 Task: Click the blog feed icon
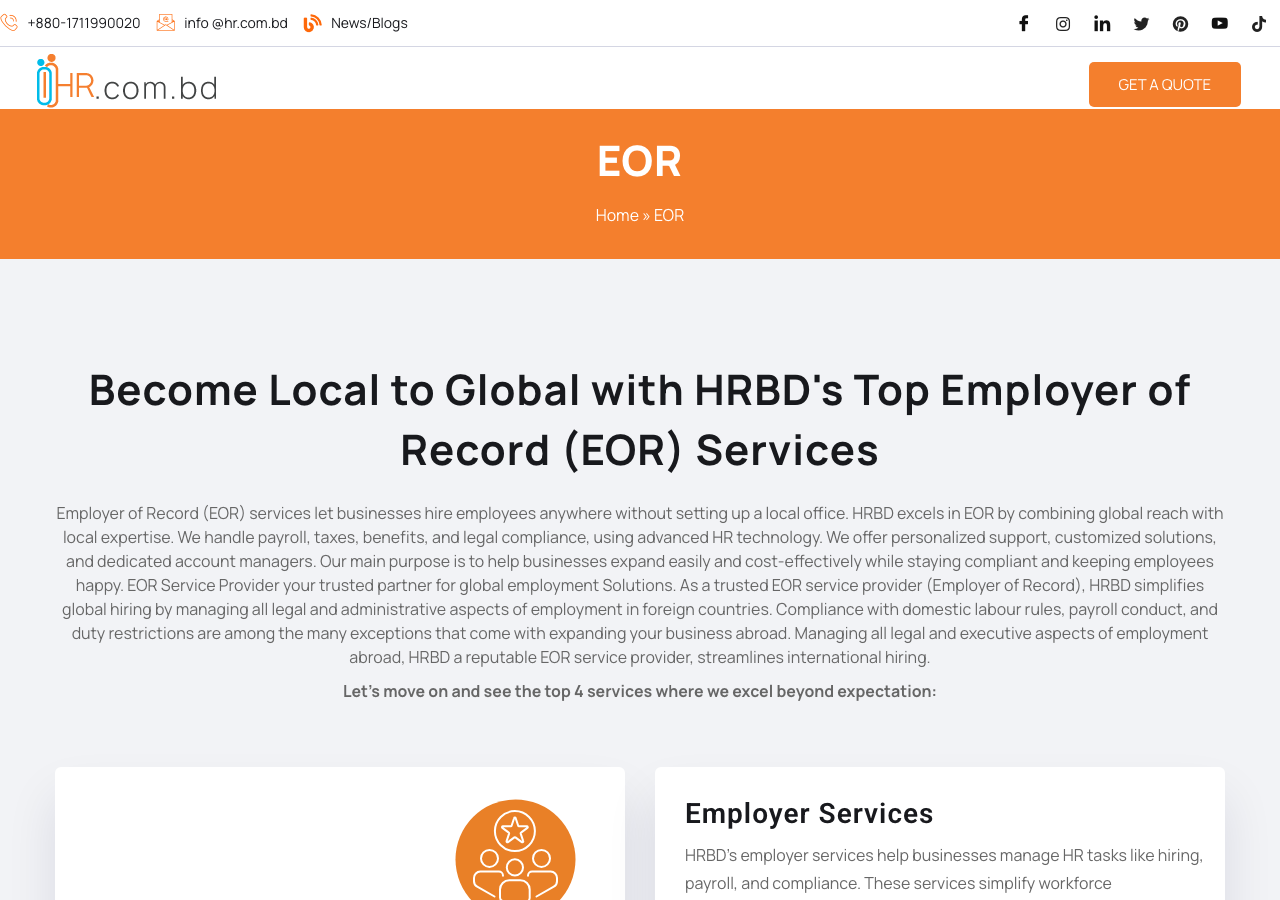(313, 23)
